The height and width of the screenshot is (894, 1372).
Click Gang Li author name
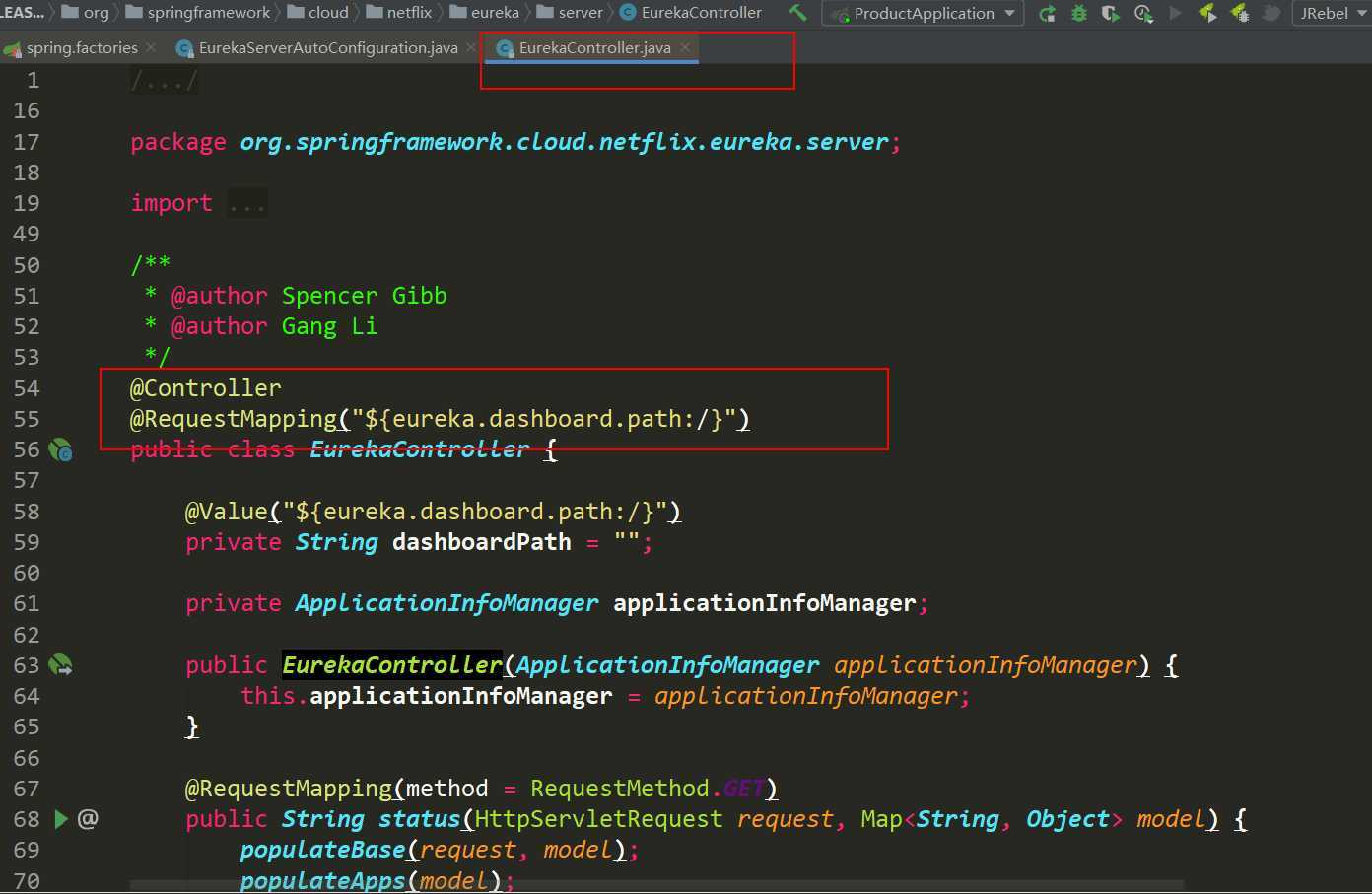coord(330,326)
